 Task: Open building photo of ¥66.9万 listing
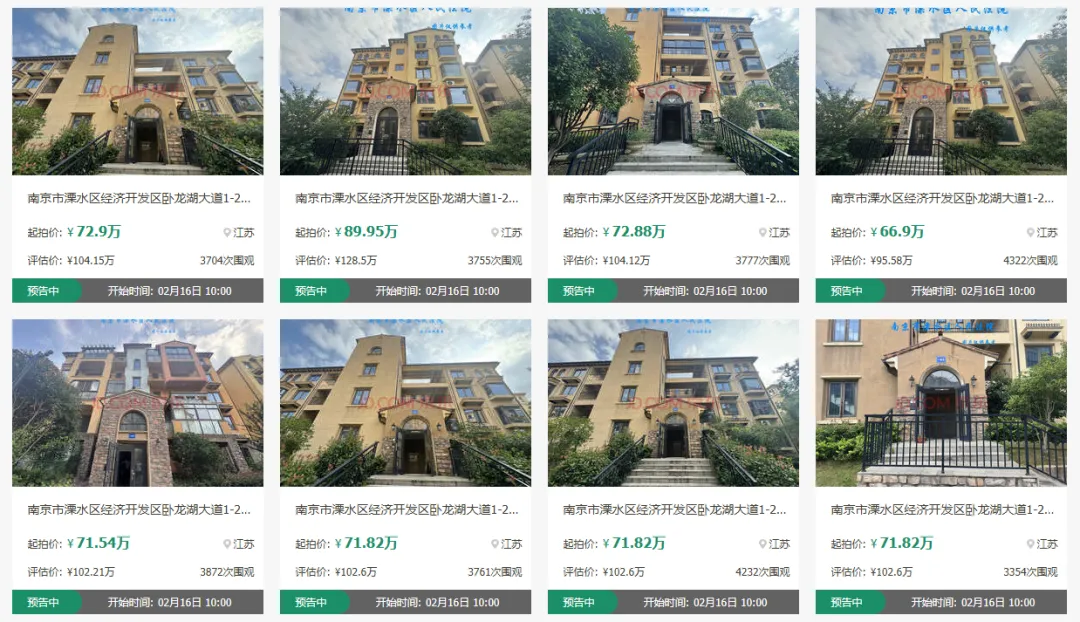[x=941, y=91]
